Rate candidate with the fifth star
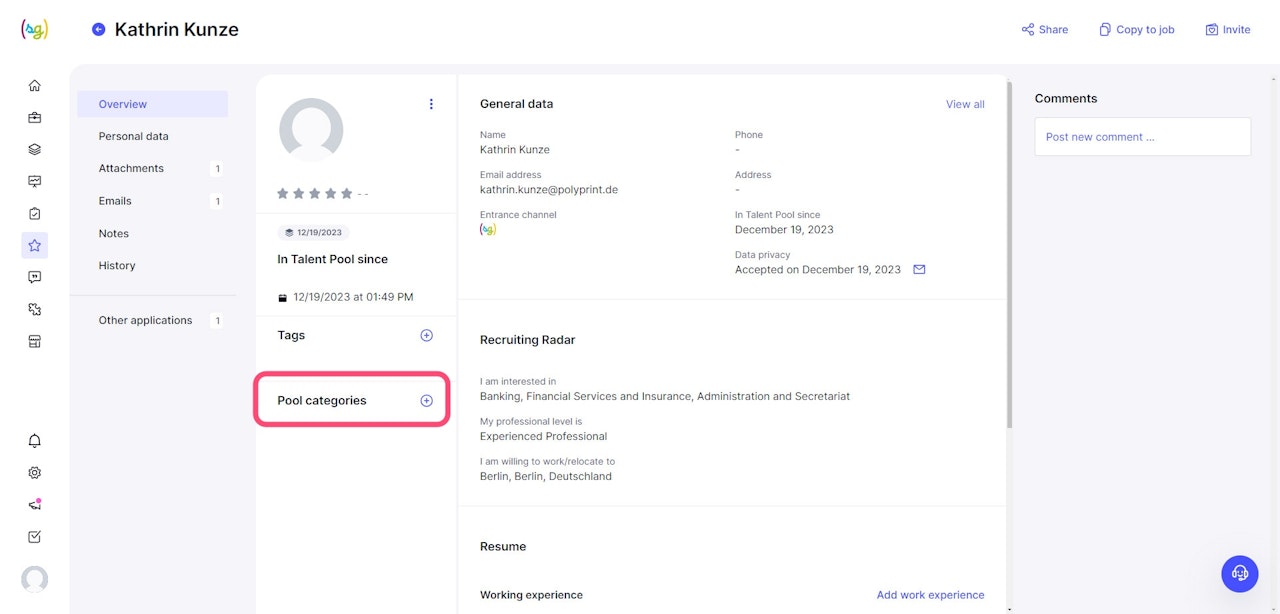 pyautogui.click(x=347, y=193)
